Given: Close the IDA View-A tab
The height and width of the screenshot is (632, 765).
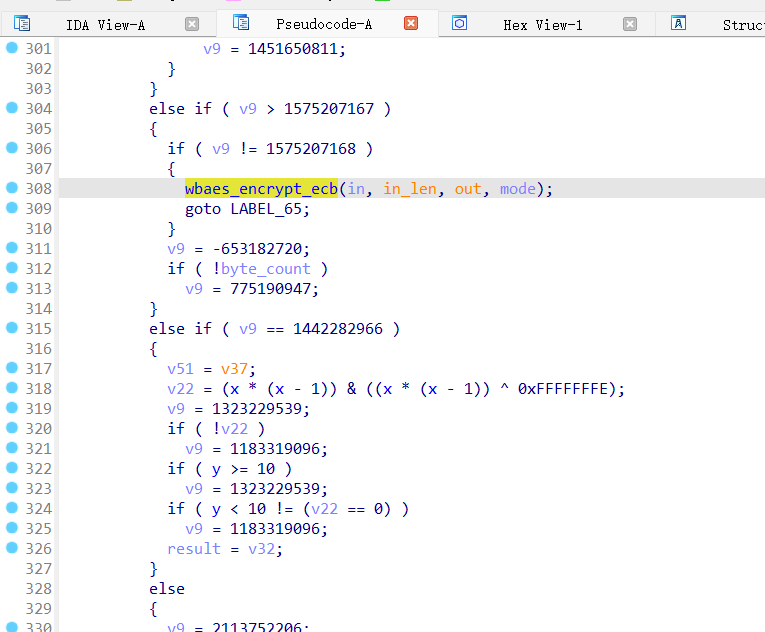Looking at the screenshot, I should [x=192, y=24].
